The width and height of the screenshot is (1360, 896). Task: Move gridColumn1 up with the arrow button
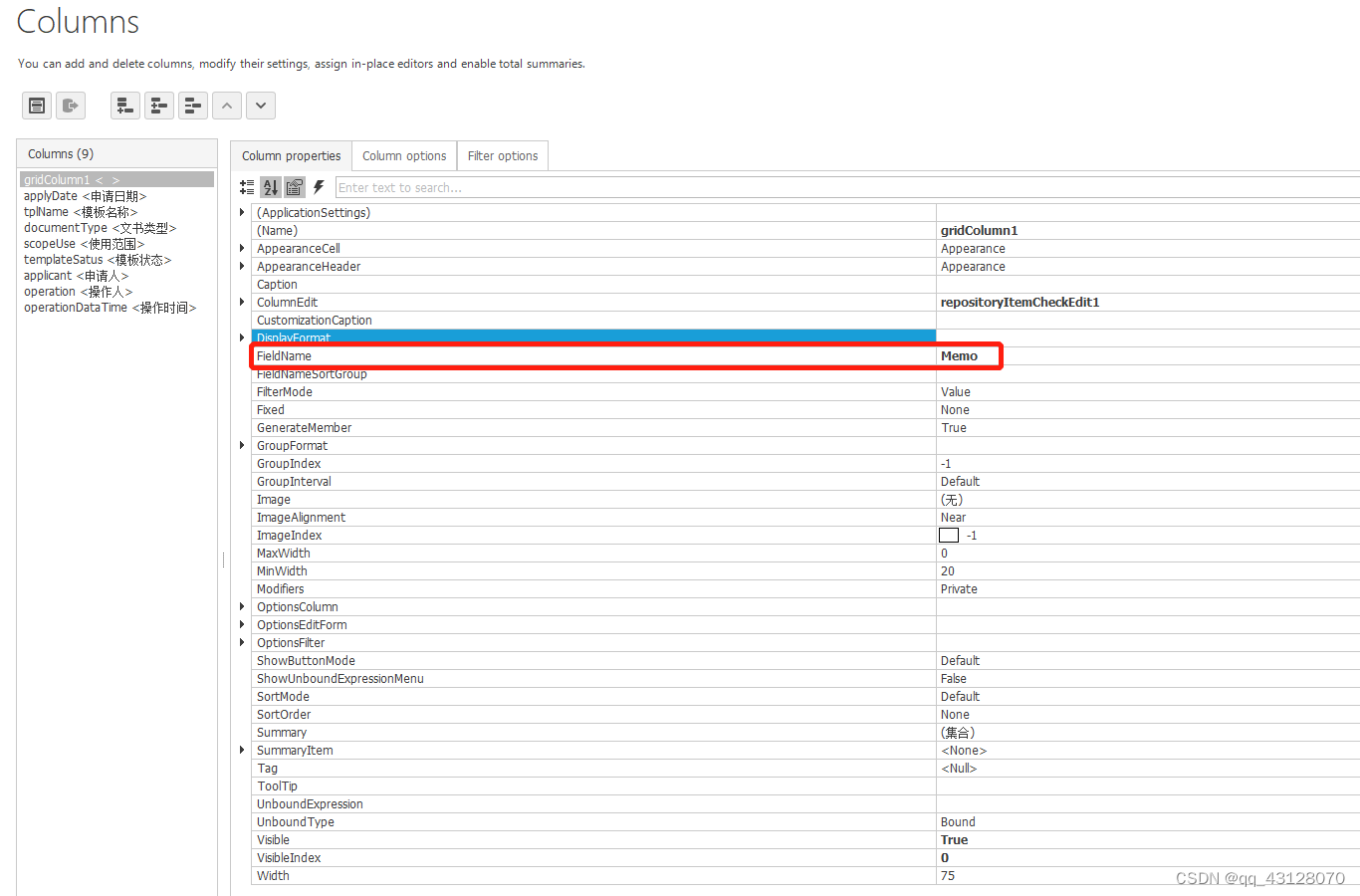pos(226,105)
